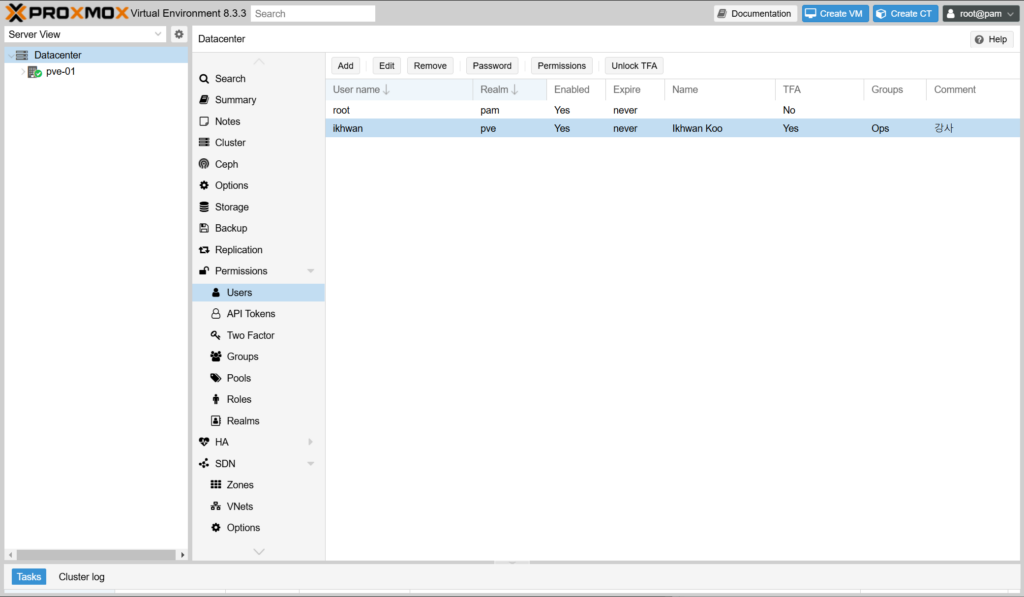This screenshot has width=1024, height=597.
Task: Click the Two Factor key icon
Action: (x=216, y=335)
